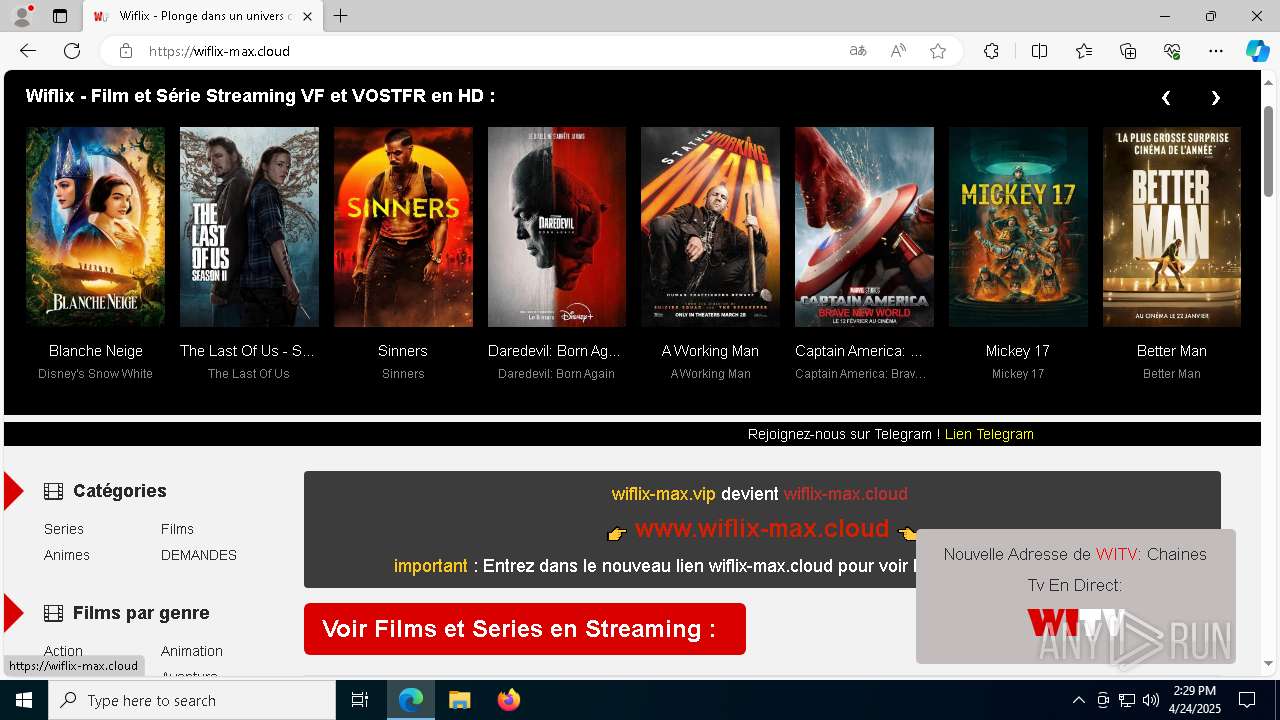Image resolution: width=1280 pixels, height=720 pixels.
Task: Advance carousel with the next arrow
Action: pyautogui.click(x=1216, y=98)
